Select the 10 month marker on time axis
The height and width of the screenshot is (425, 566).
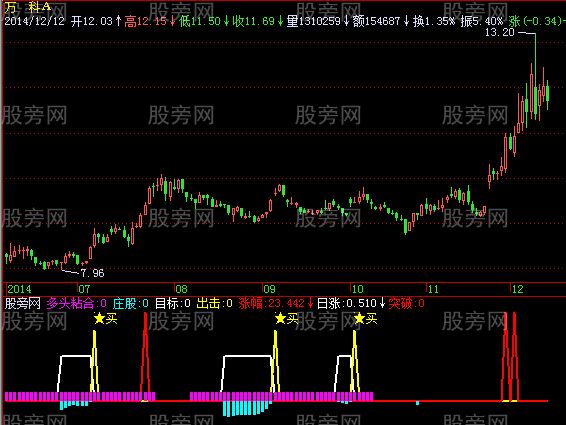357,289
